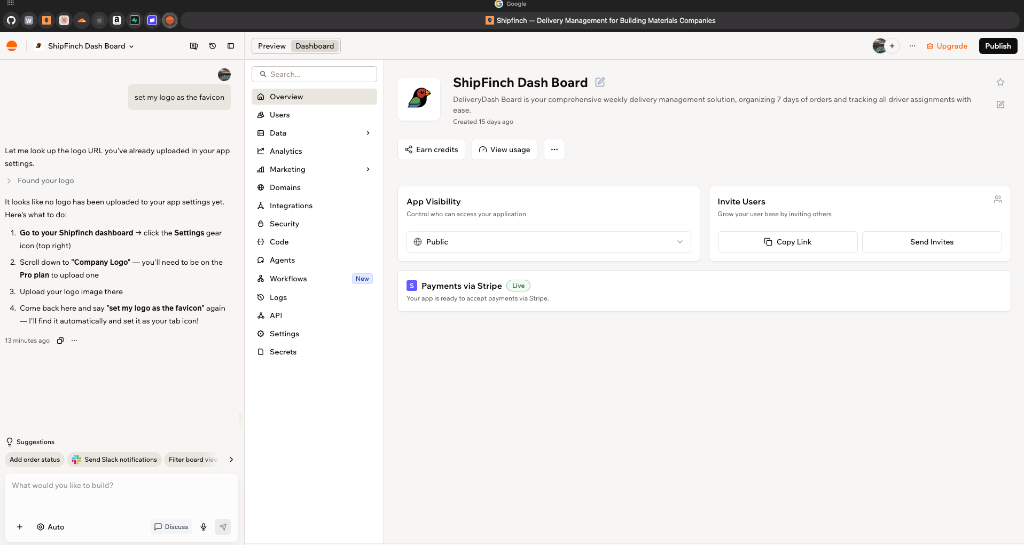Click the add collaborator plus icon

pos(892,46)
